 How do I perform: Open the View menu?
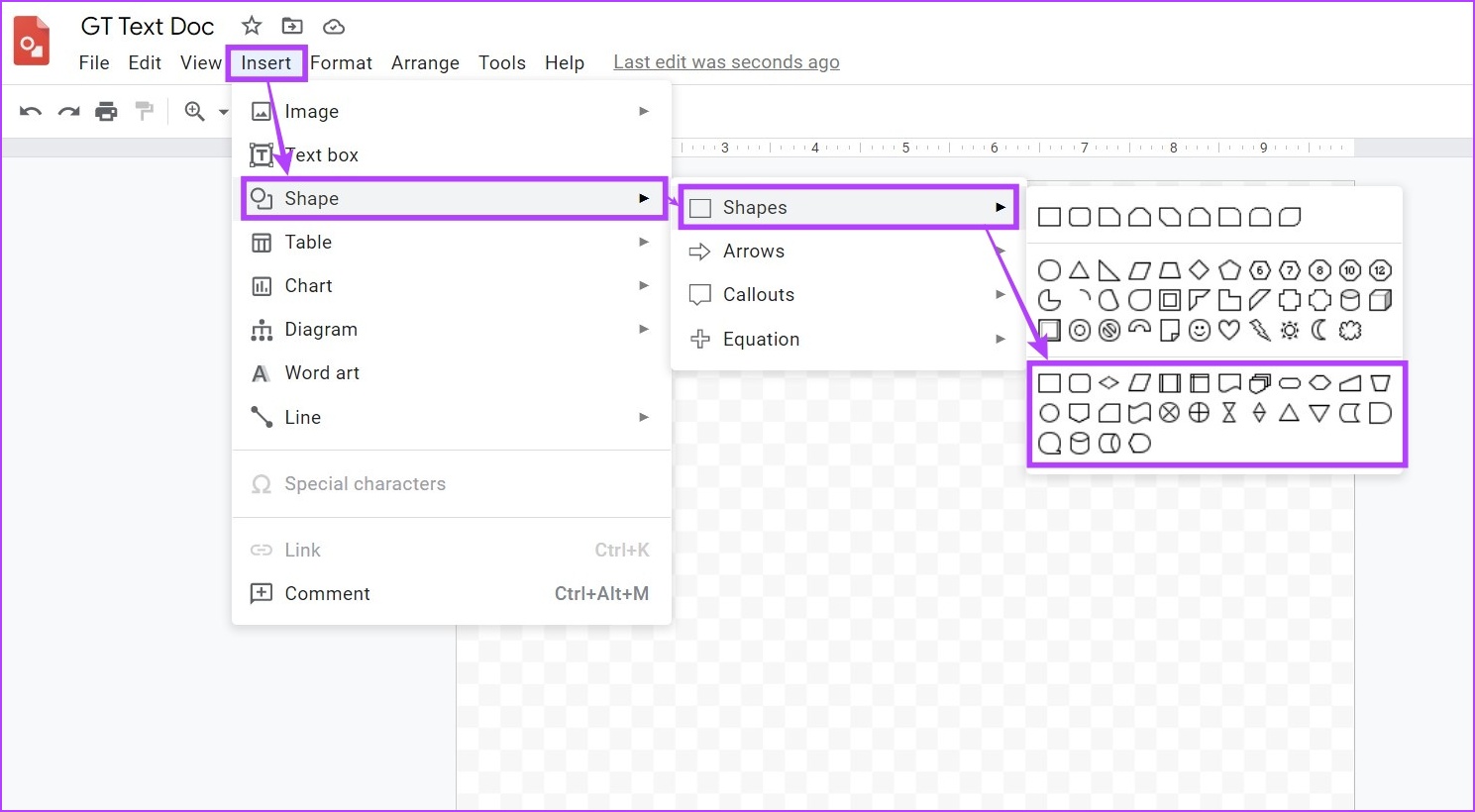pyautogui.click(x=201, y=62)
